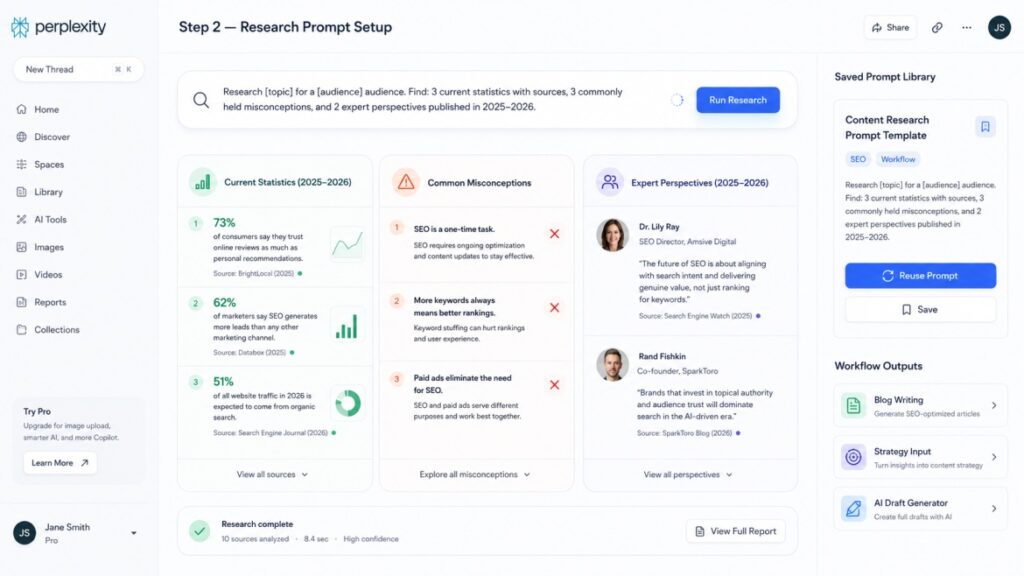Select the SEO tag

coord(858,159)
